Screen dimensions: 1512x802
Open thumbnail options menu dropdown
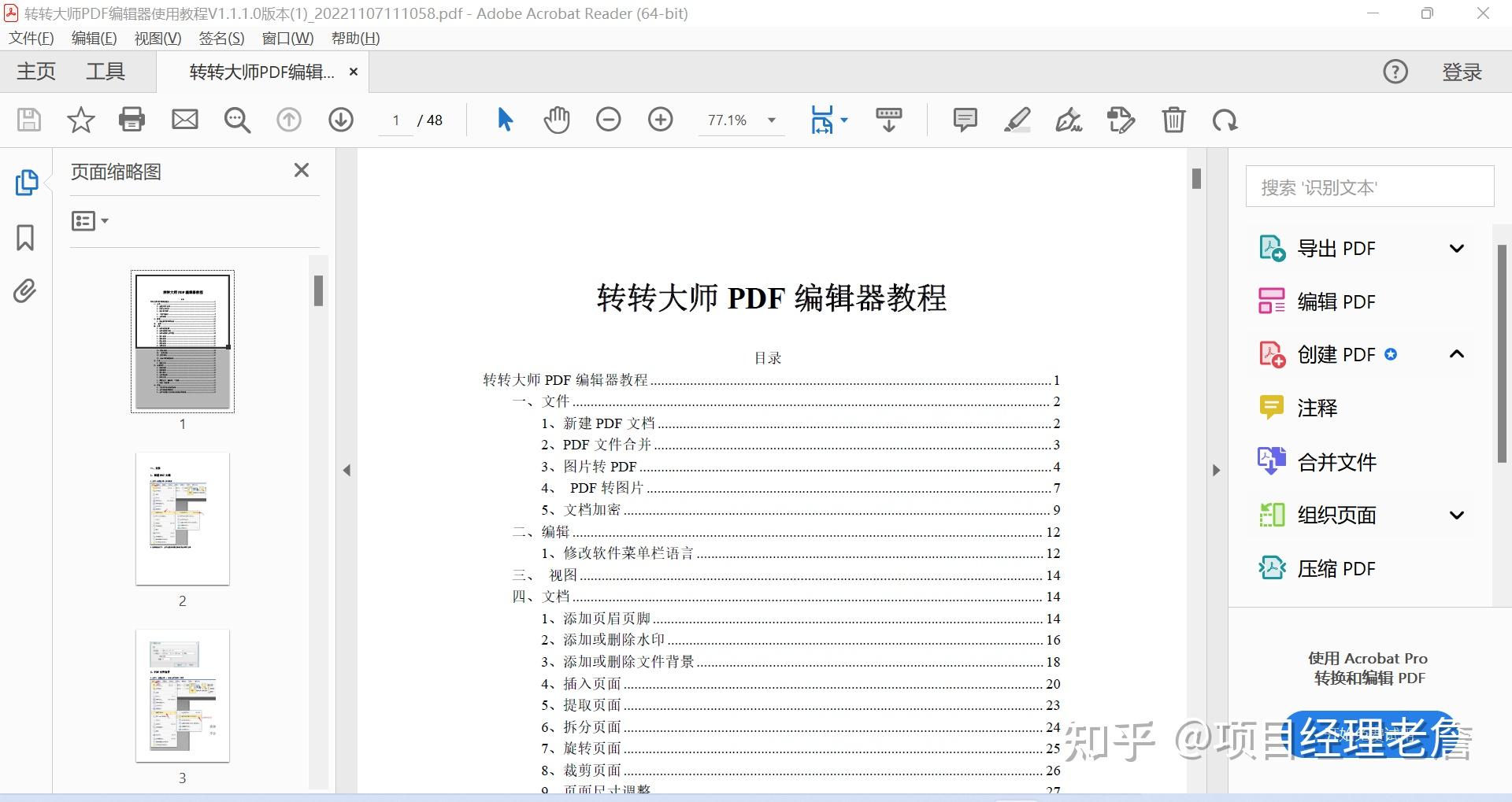90,220
